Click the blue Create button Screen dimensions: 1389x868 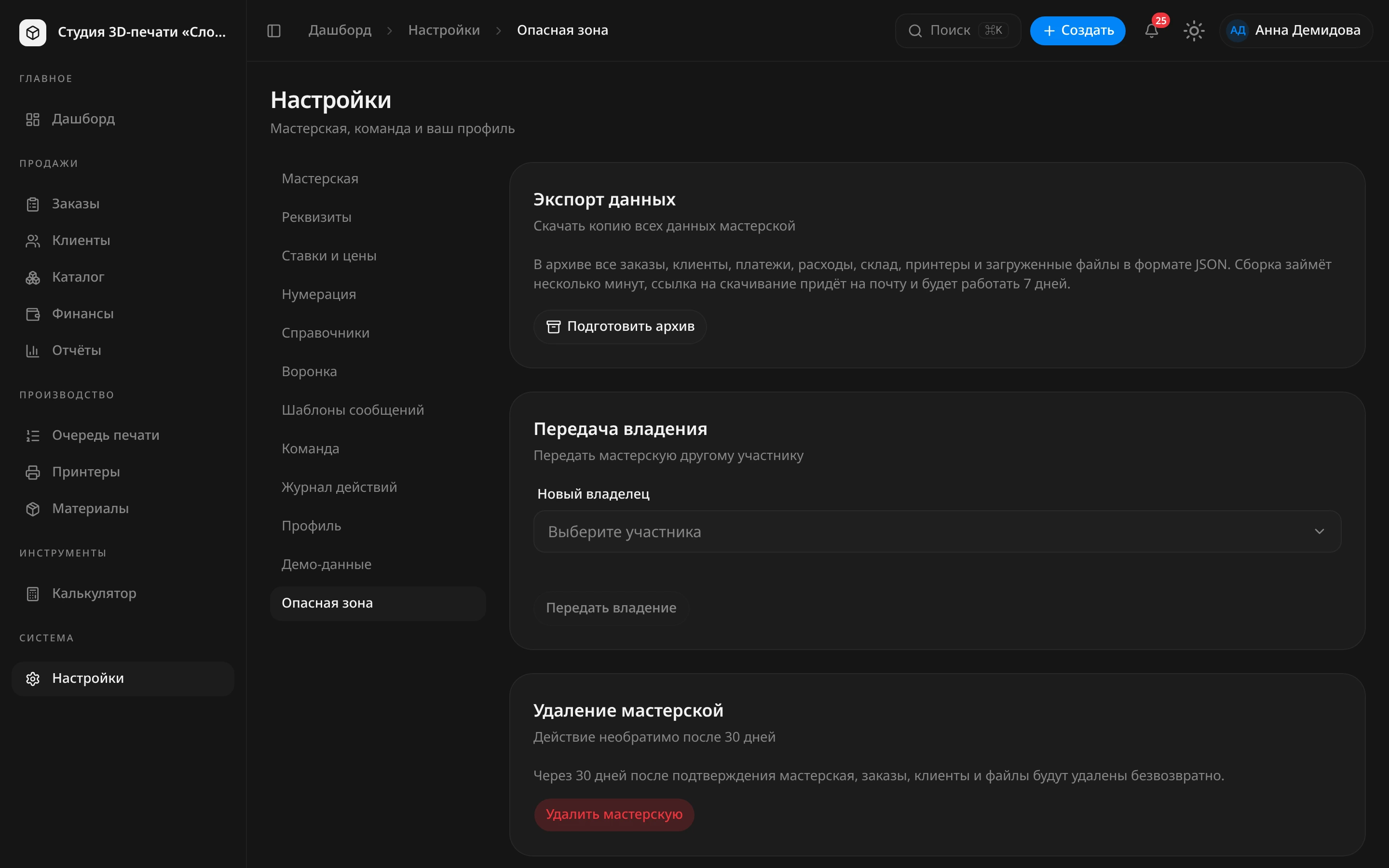[x=1077, y=30]
